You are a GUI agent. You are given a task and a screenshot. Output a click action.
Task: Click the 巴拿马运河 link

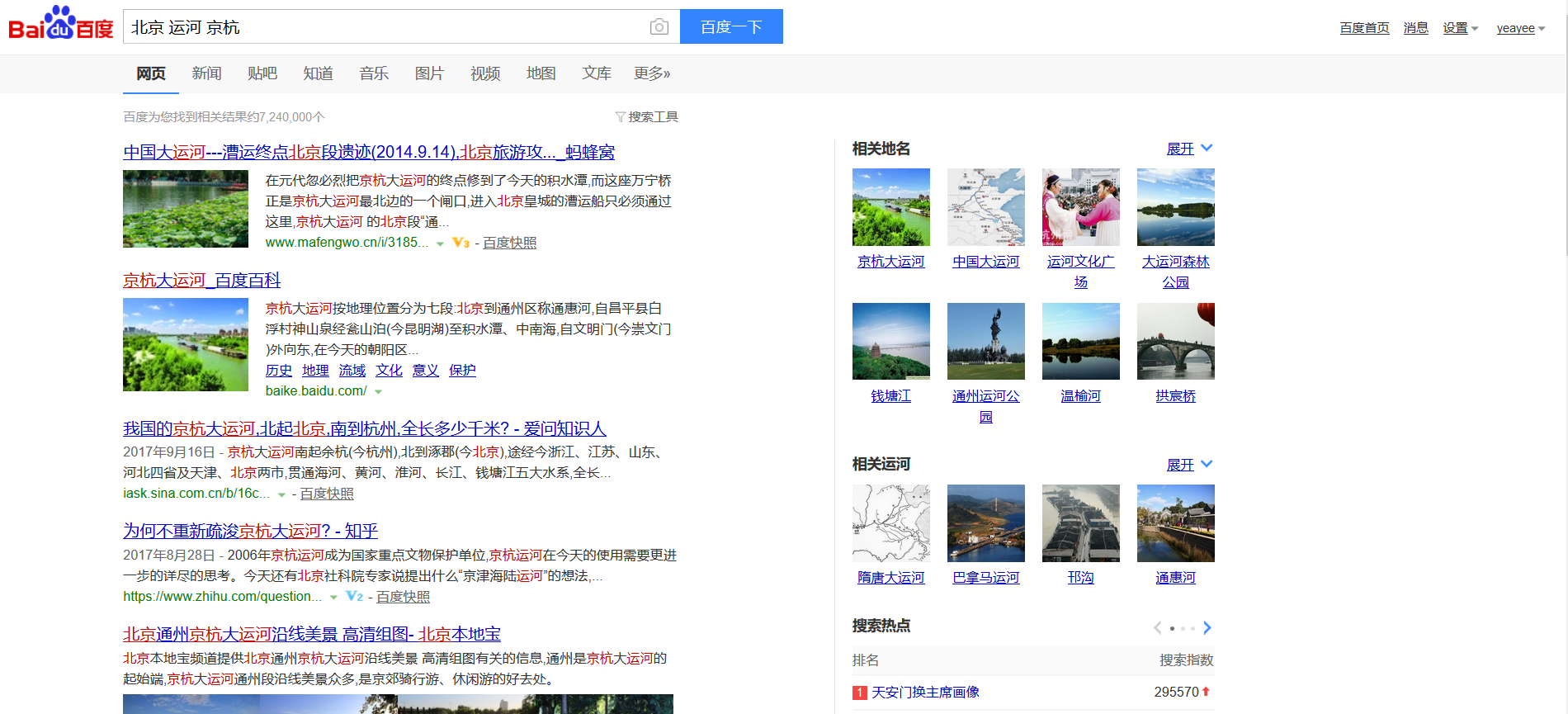pos(986,578)
